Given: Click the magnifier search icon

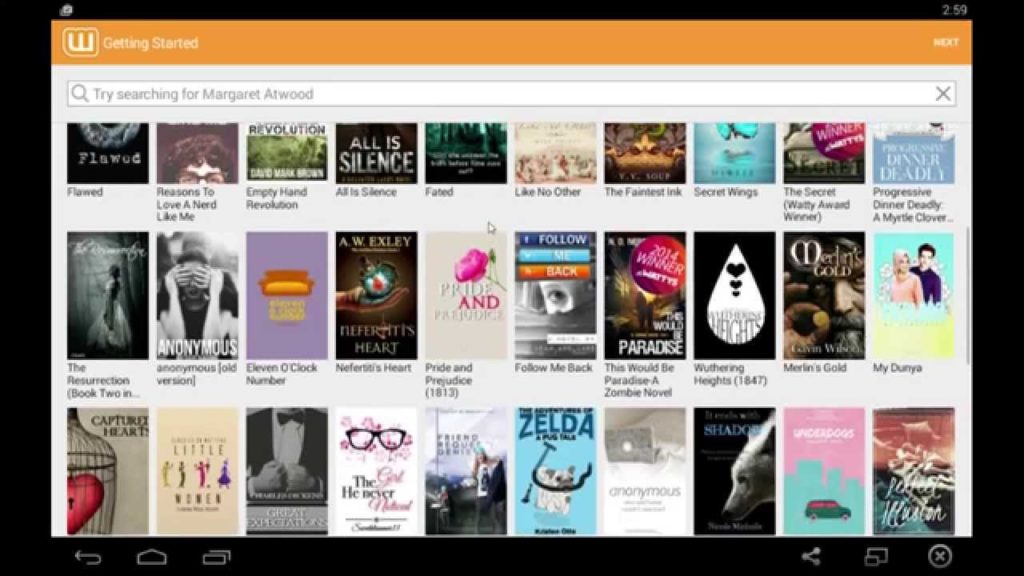Looking at the screenshot, I should coord(80,93).
